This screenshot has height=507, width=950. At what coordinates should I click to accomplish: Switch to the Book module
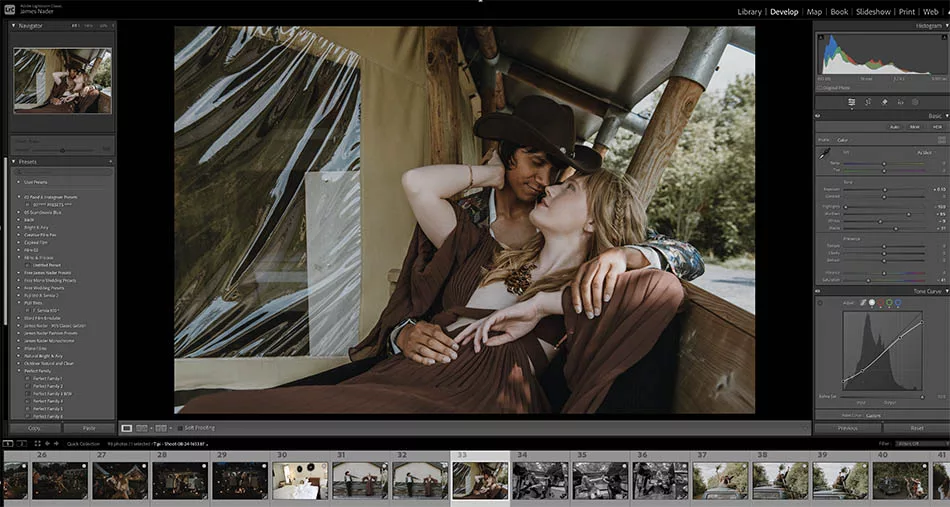pos(839,12)
